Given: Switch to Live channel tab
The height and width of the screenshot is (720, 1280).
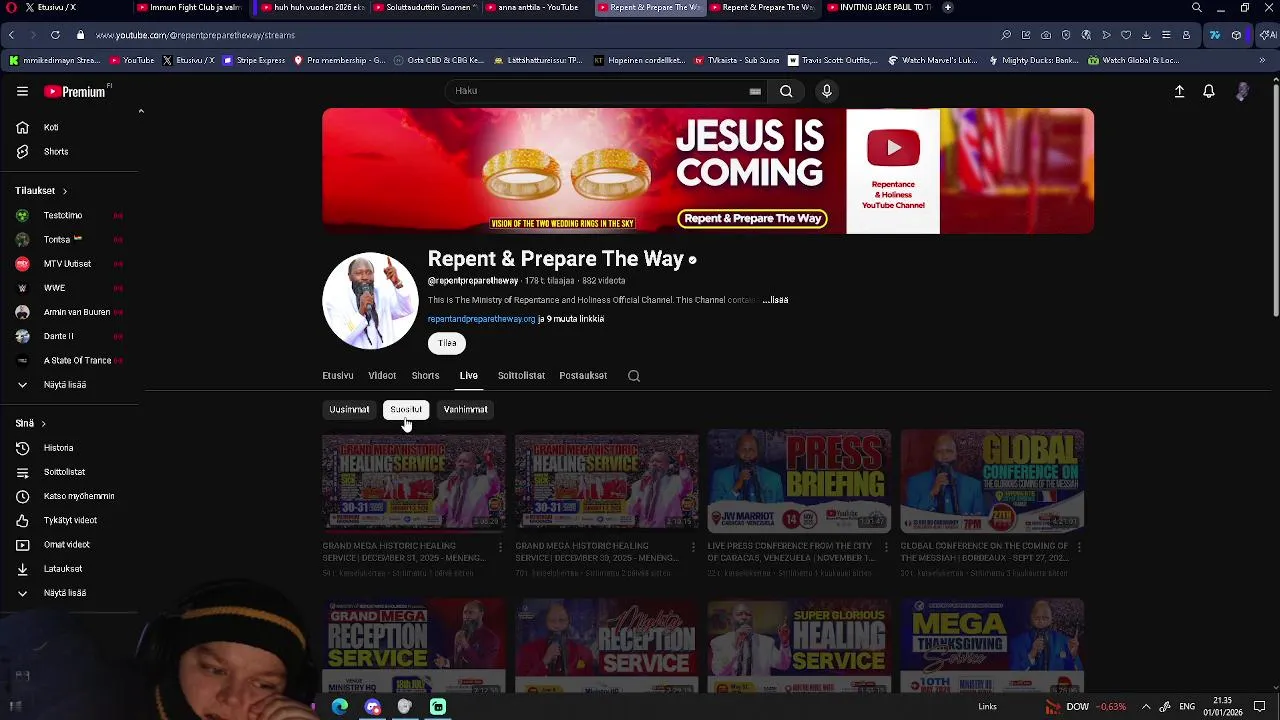Looking at the screenshot, I should point(468,376).
